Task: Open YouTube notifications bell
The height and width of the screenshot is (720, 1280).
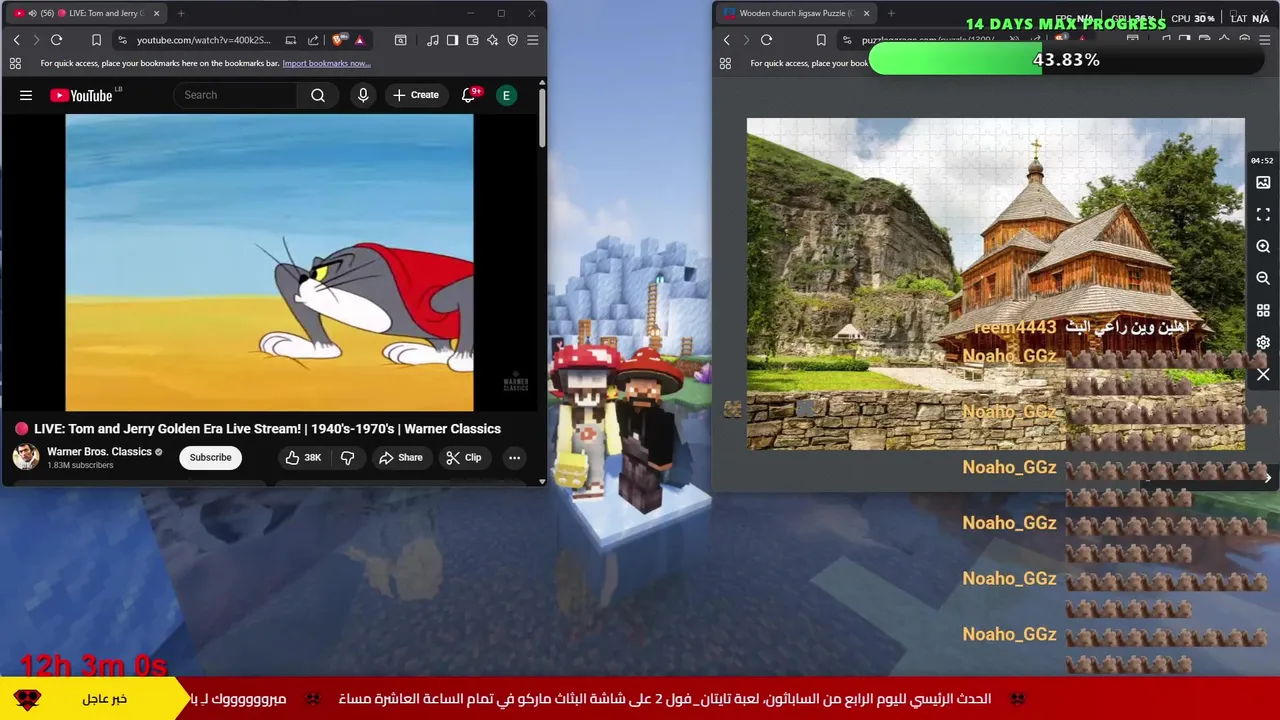Action: 468,95
